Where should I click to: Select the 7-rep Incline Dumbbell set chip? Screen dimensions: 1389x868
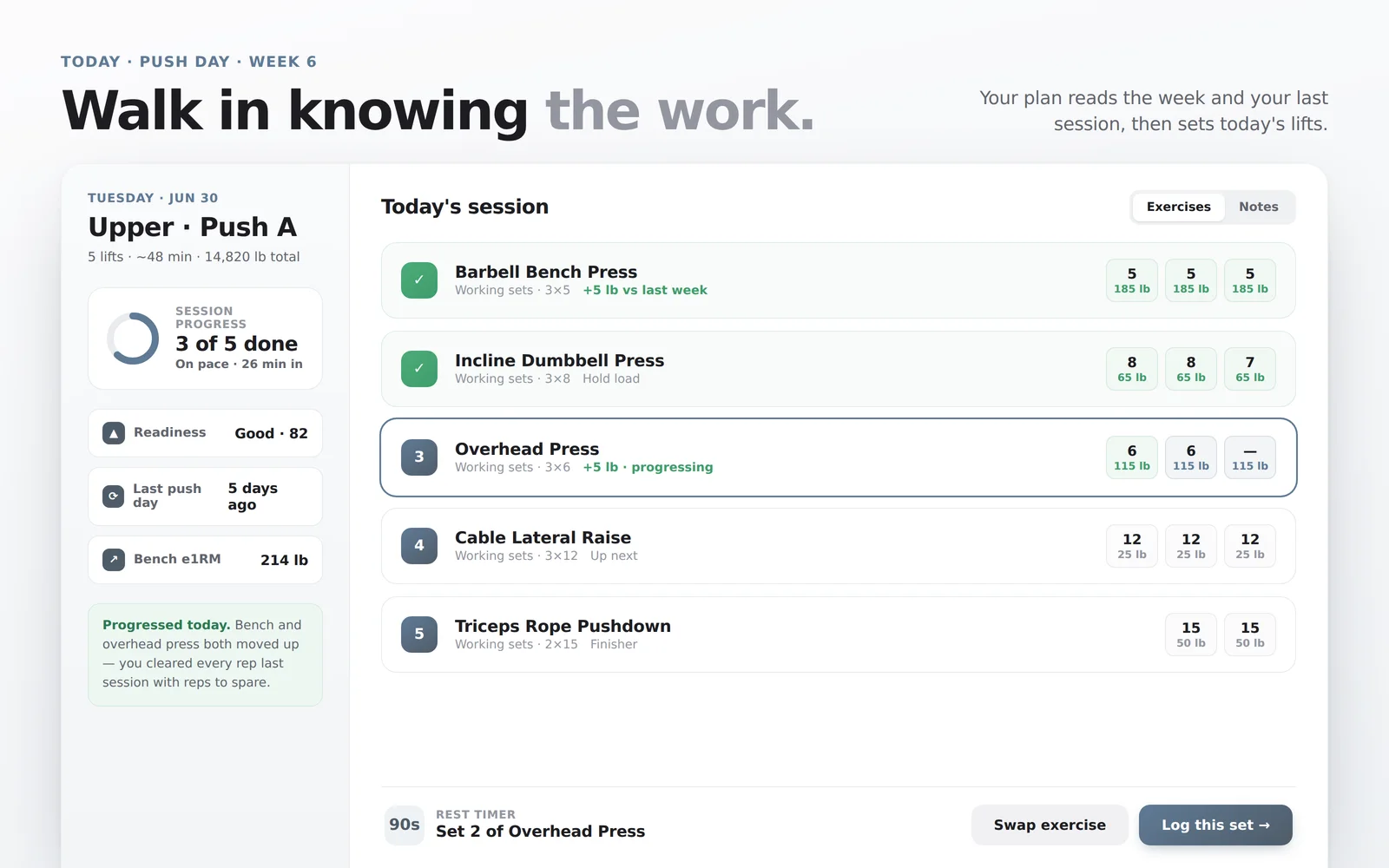pos(1250,369)
